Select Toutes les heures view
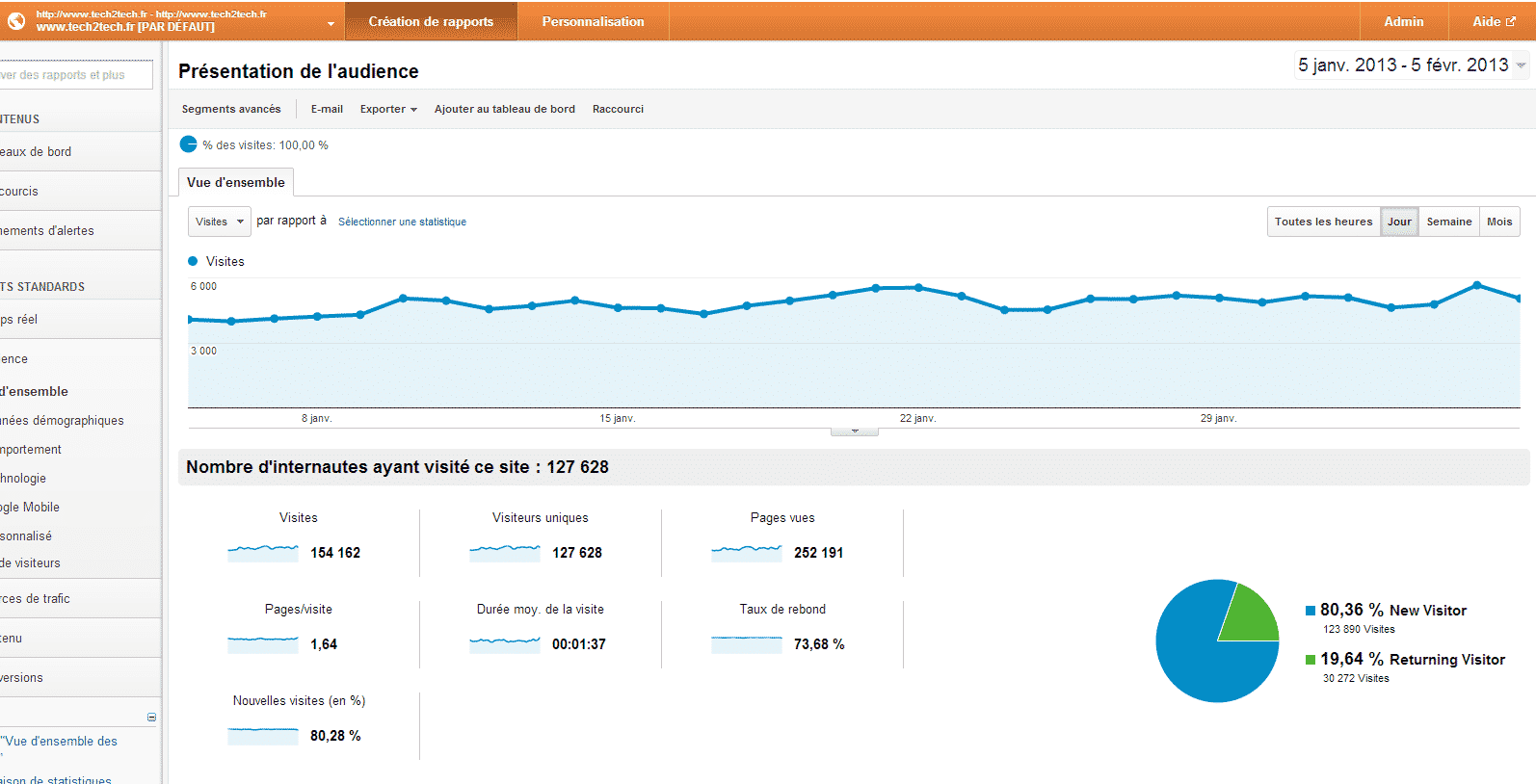Viewport: 1536px width, 784px height. tap(1323, 222)
